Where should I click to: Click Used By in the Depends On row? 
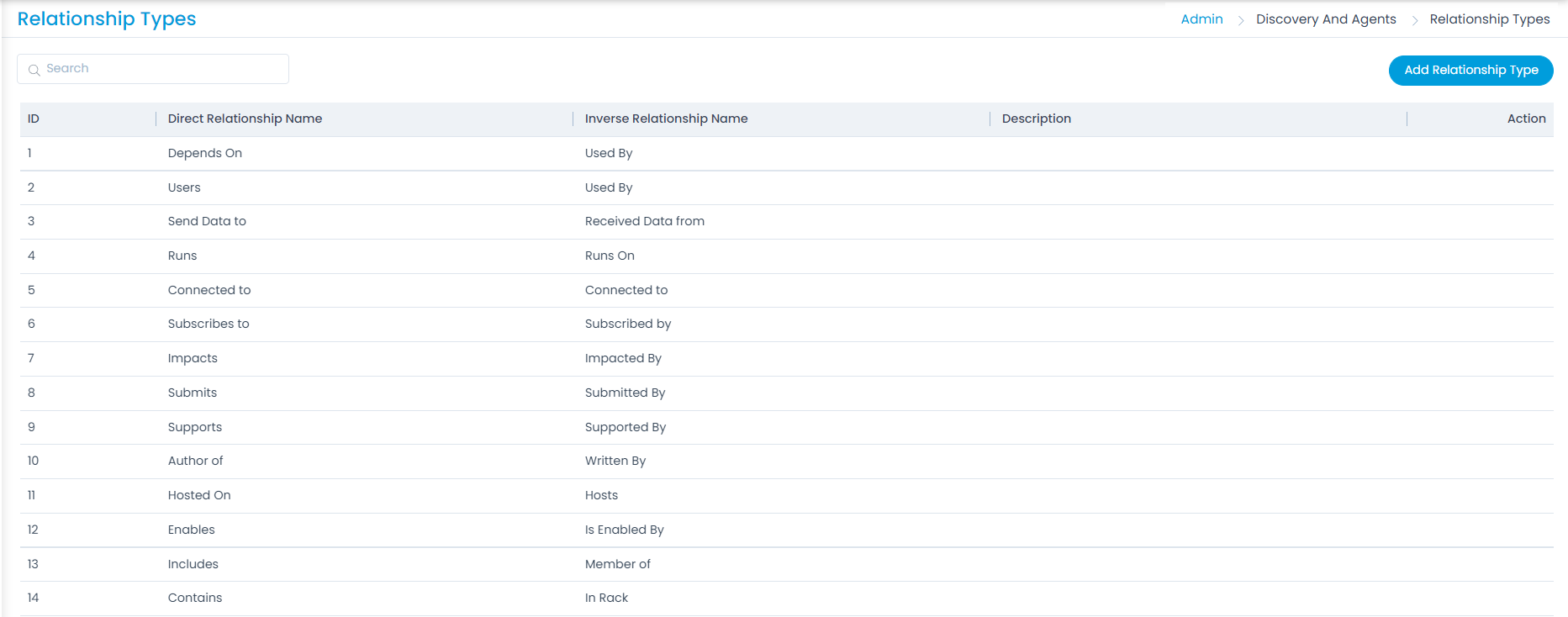tap(609, 153)
